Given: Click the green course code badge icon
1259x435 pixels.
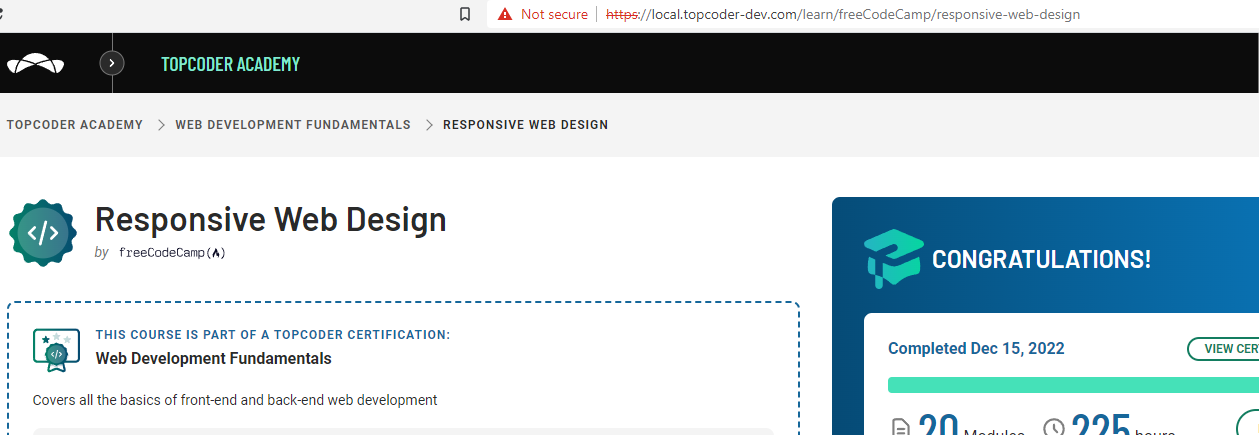Looking at the screenshot, I should (x=43, y=233).
